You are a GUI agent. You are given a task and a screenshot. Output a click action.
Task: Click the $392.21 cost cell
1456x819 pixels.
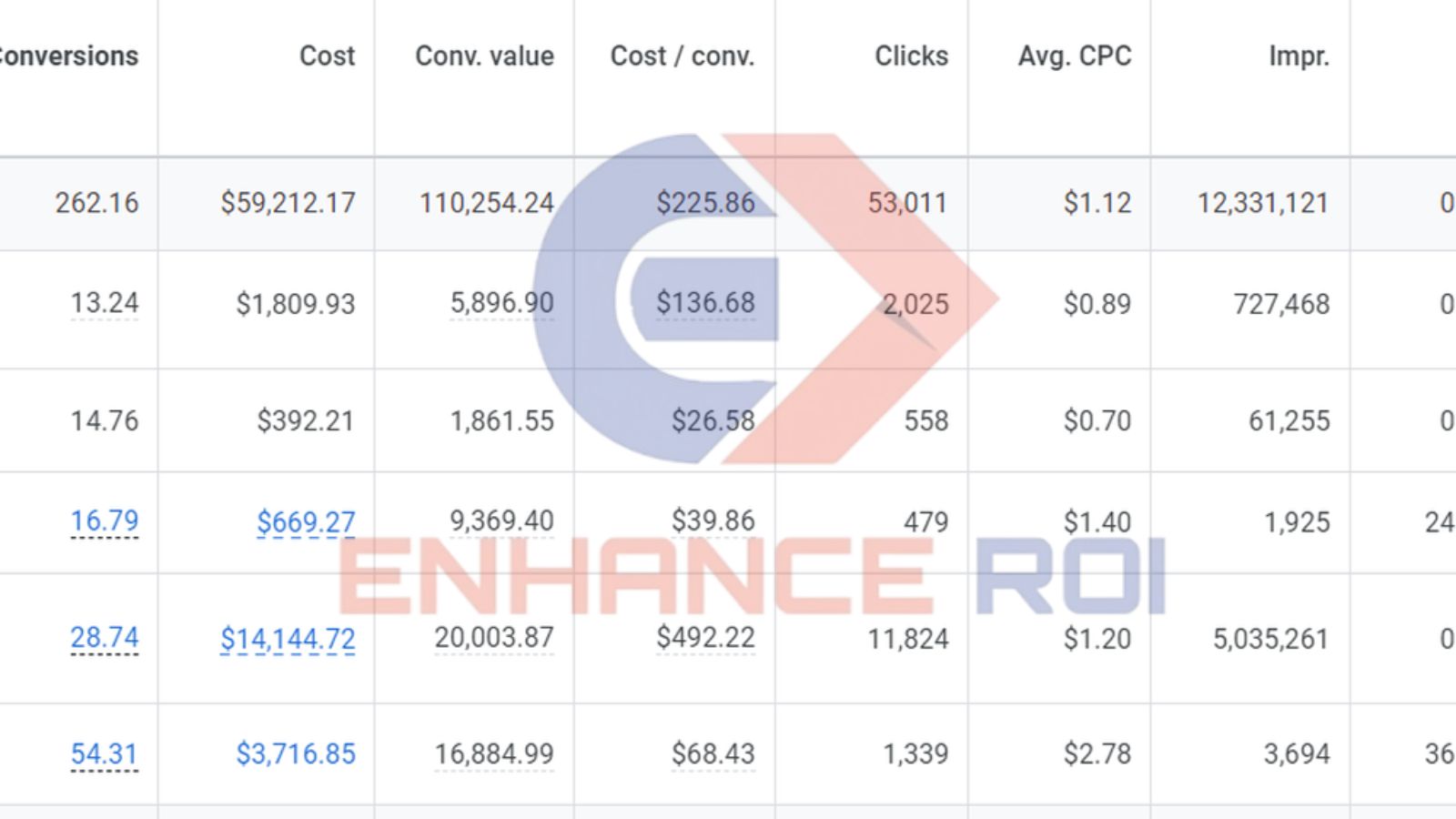[x=306, y=421]
